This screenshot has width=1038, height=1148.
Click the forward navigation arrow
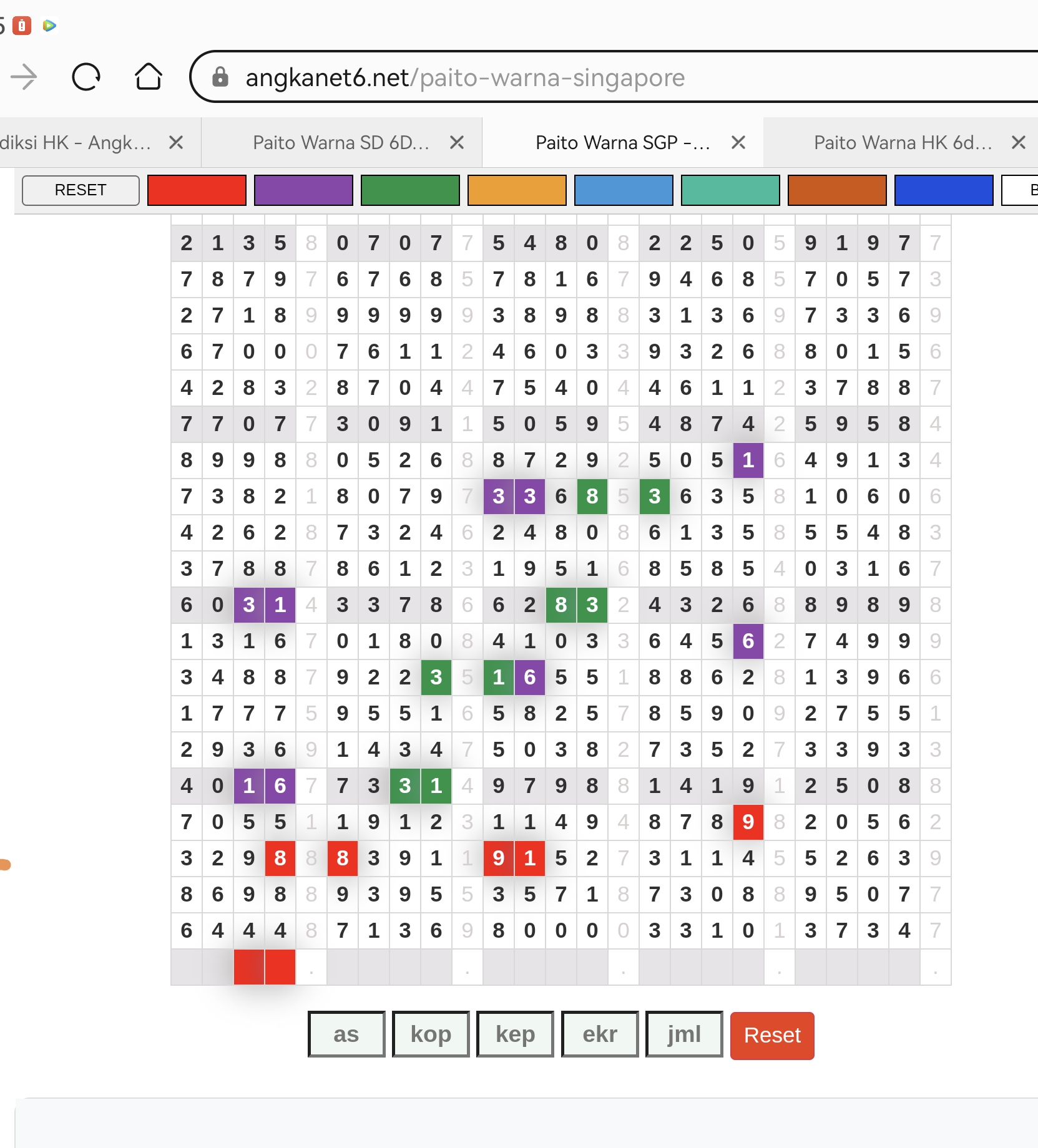(25, 77)
